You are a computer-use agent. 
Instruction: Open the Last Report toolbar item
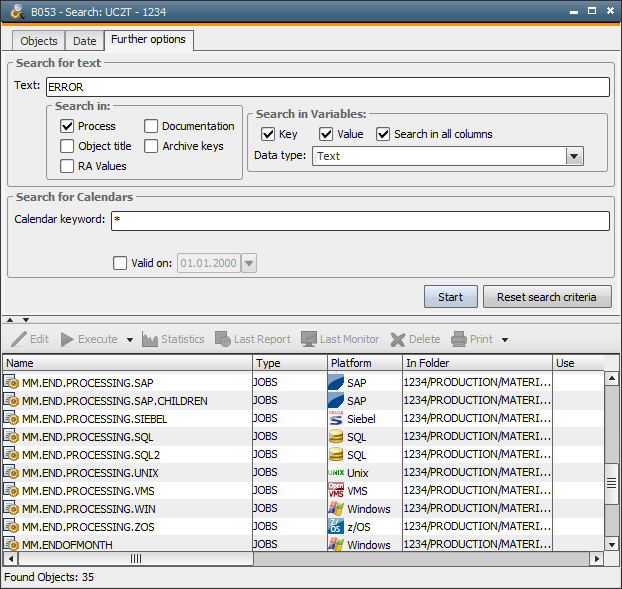pyautogui.click(x=253, y=340)
